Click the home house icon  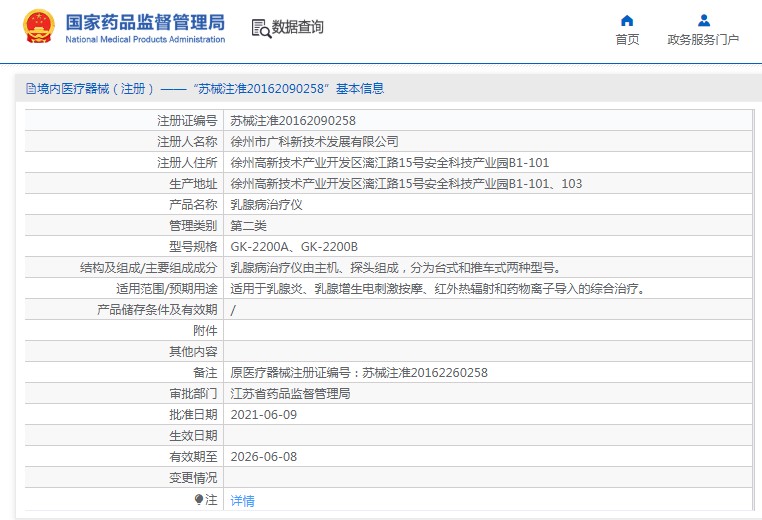pyautogui.click(x=627, y=20)
